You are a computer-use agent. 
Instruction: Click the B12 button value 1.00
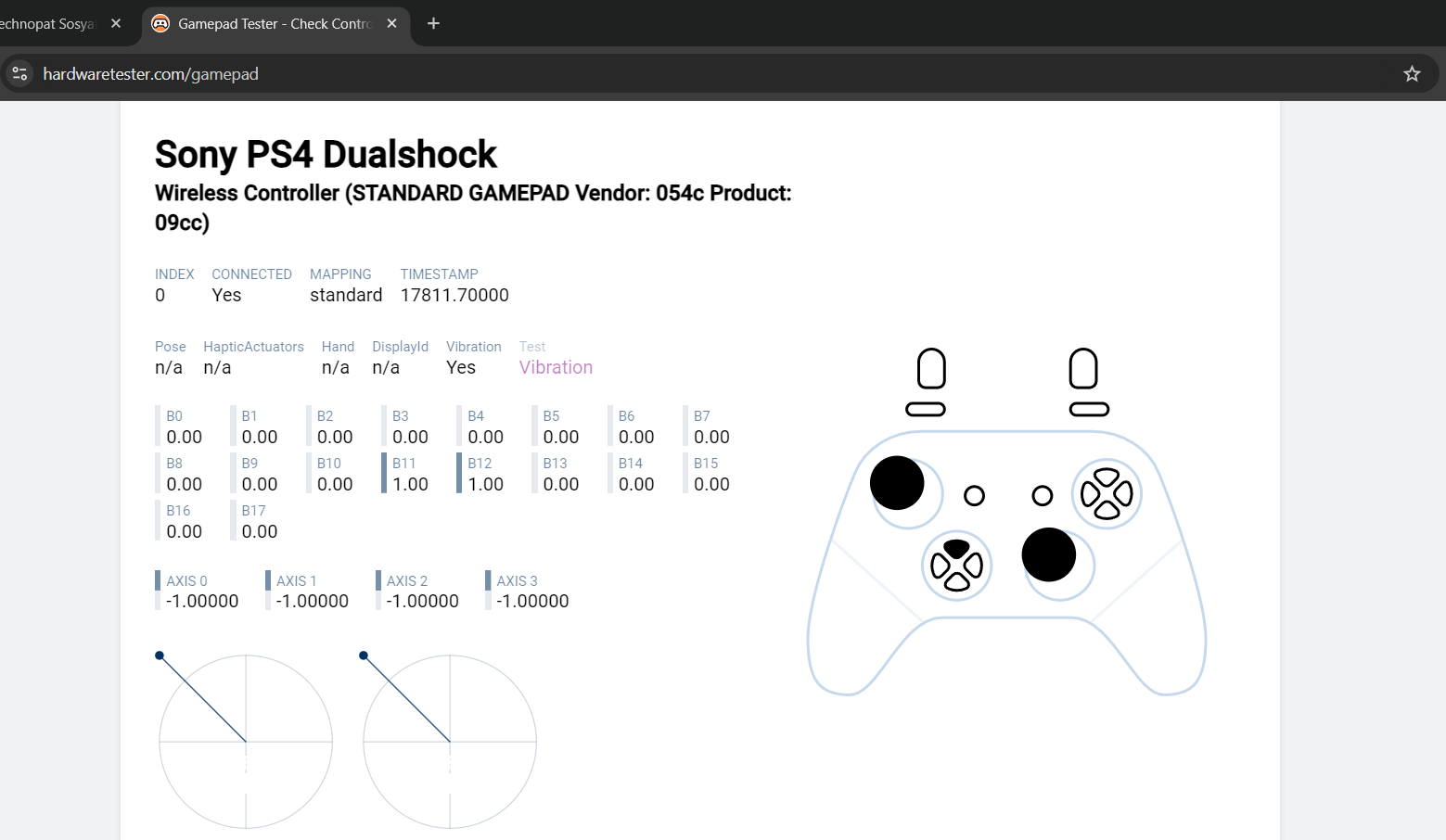pos(486,484)
